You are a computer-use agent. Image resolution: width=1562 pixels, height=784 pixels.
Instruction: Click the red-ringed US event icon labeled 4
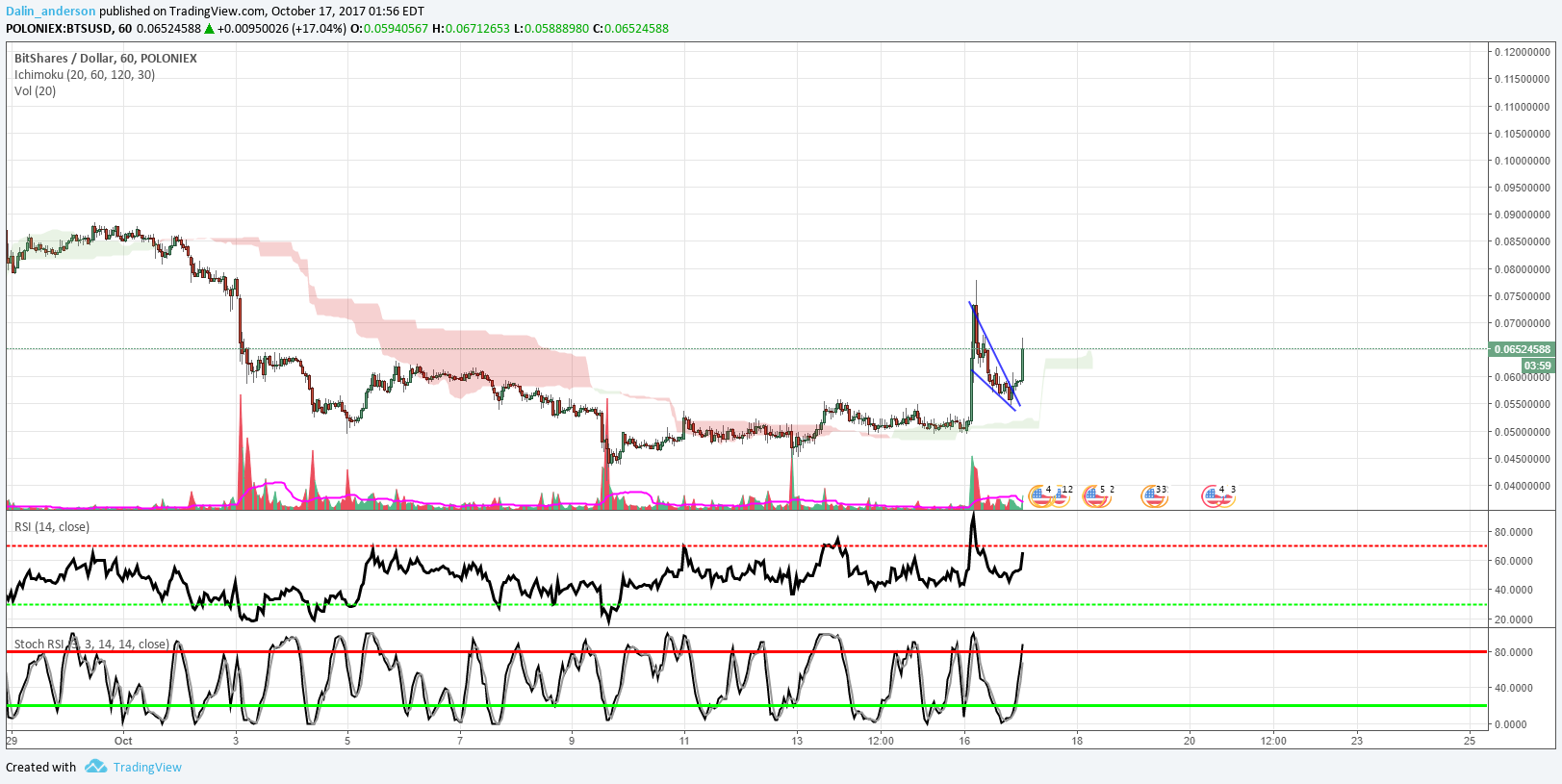click(x=1214, y=496)
